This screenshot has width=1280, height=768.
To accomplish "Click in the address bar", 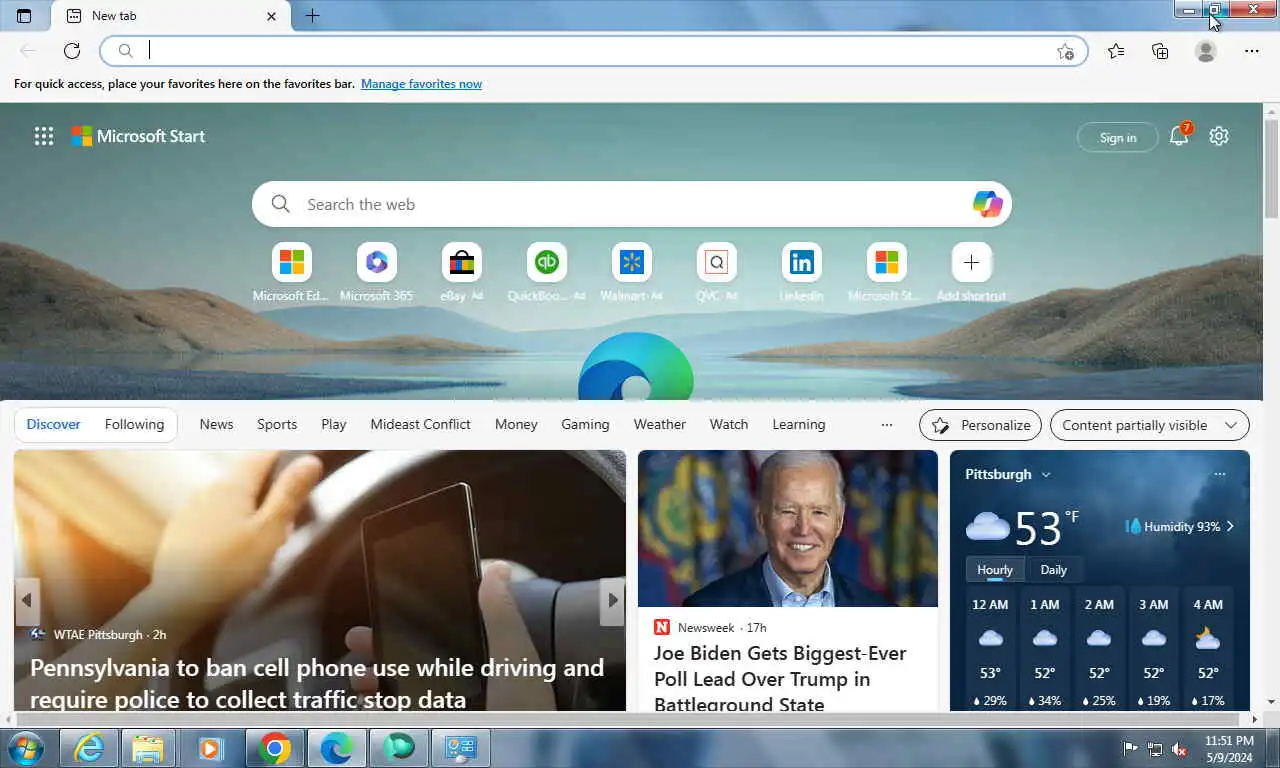I will point(594,51).
